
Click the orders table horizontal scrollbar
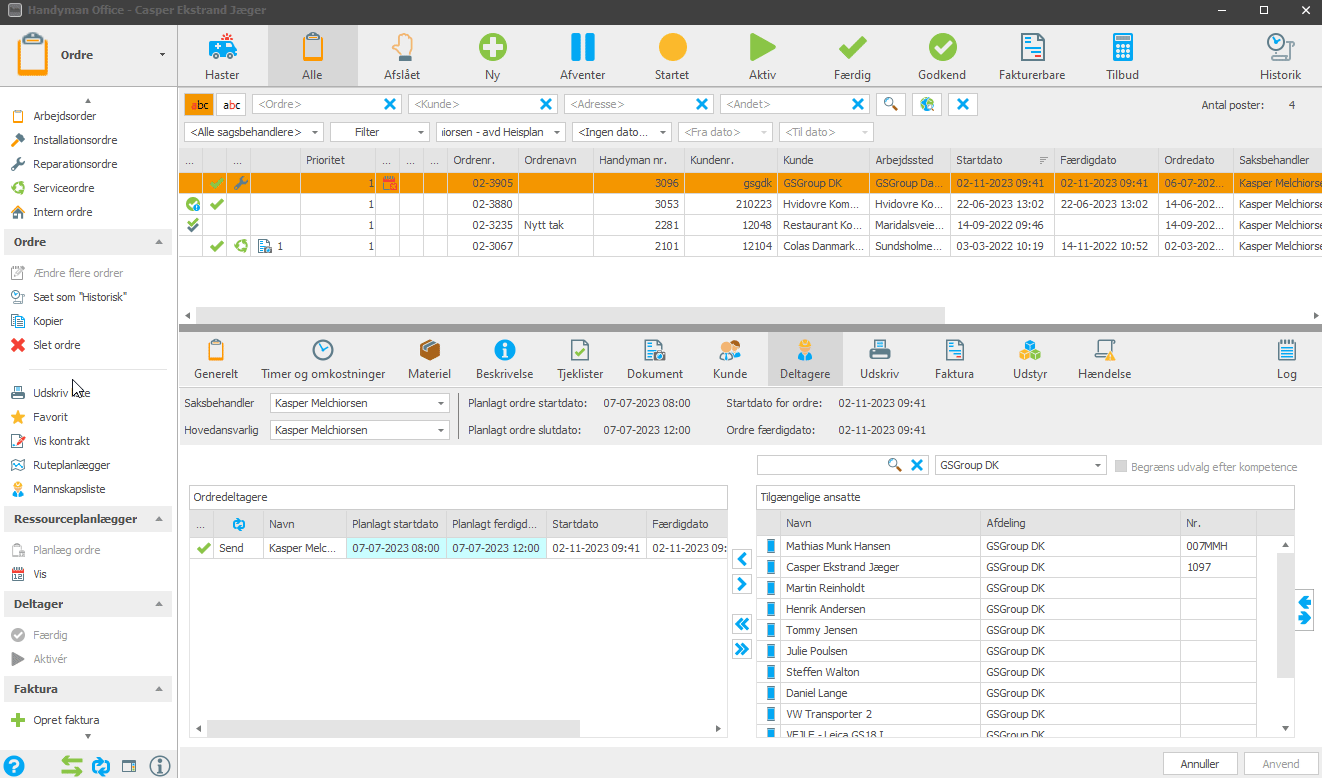[569, 315]
